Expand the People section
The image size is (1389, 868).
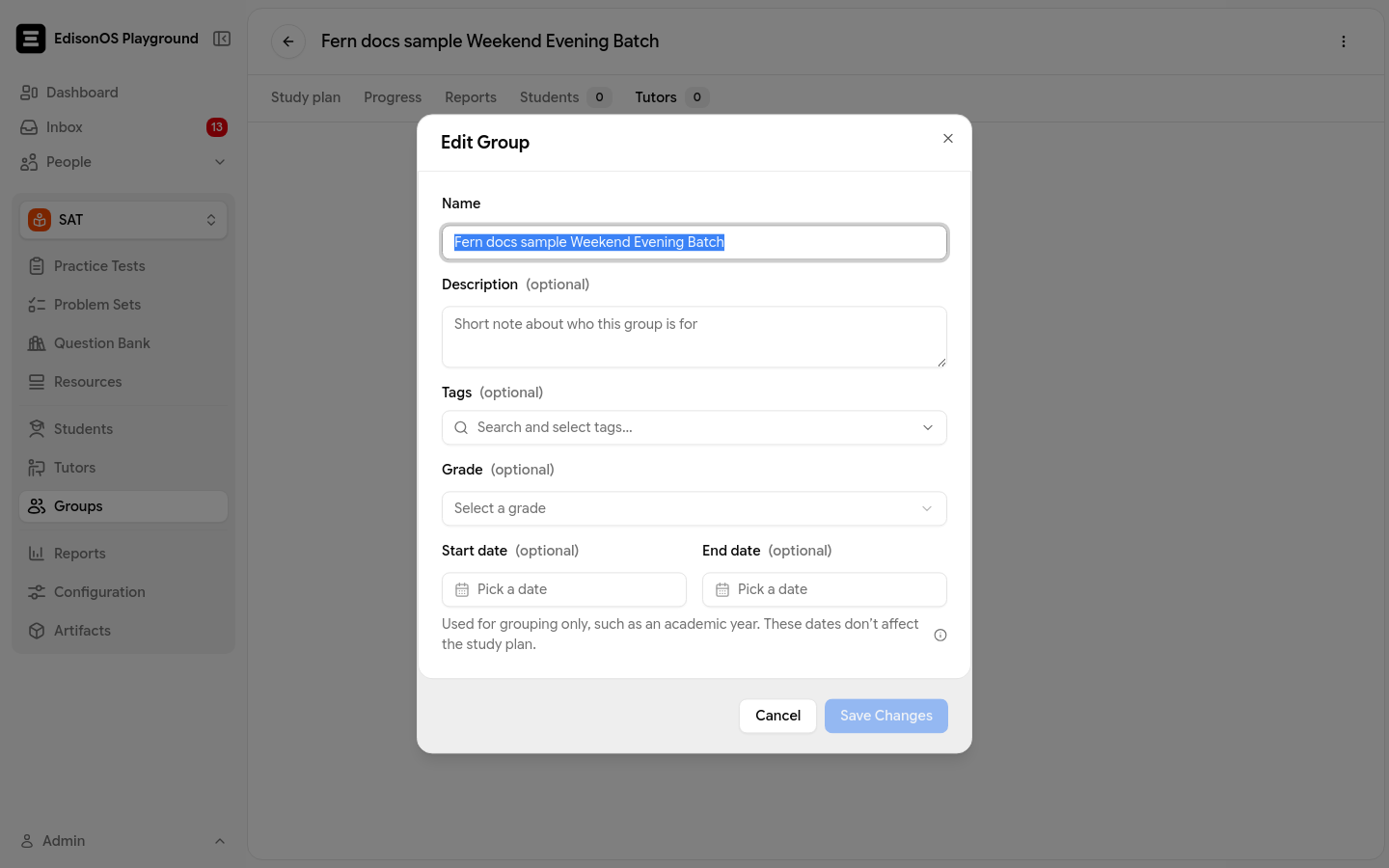click(123, 162)
